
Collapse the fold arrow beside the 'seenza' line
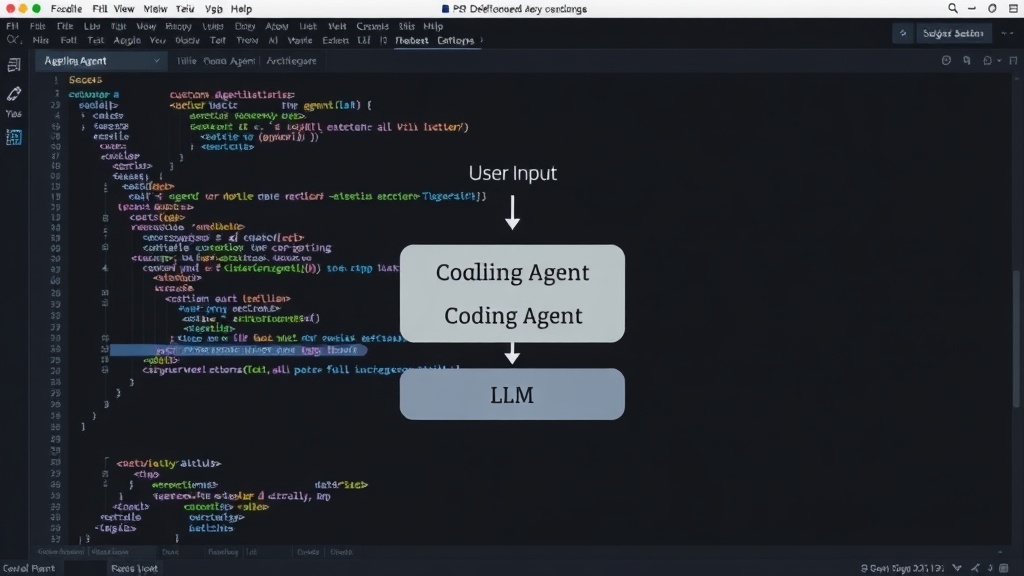84,126
